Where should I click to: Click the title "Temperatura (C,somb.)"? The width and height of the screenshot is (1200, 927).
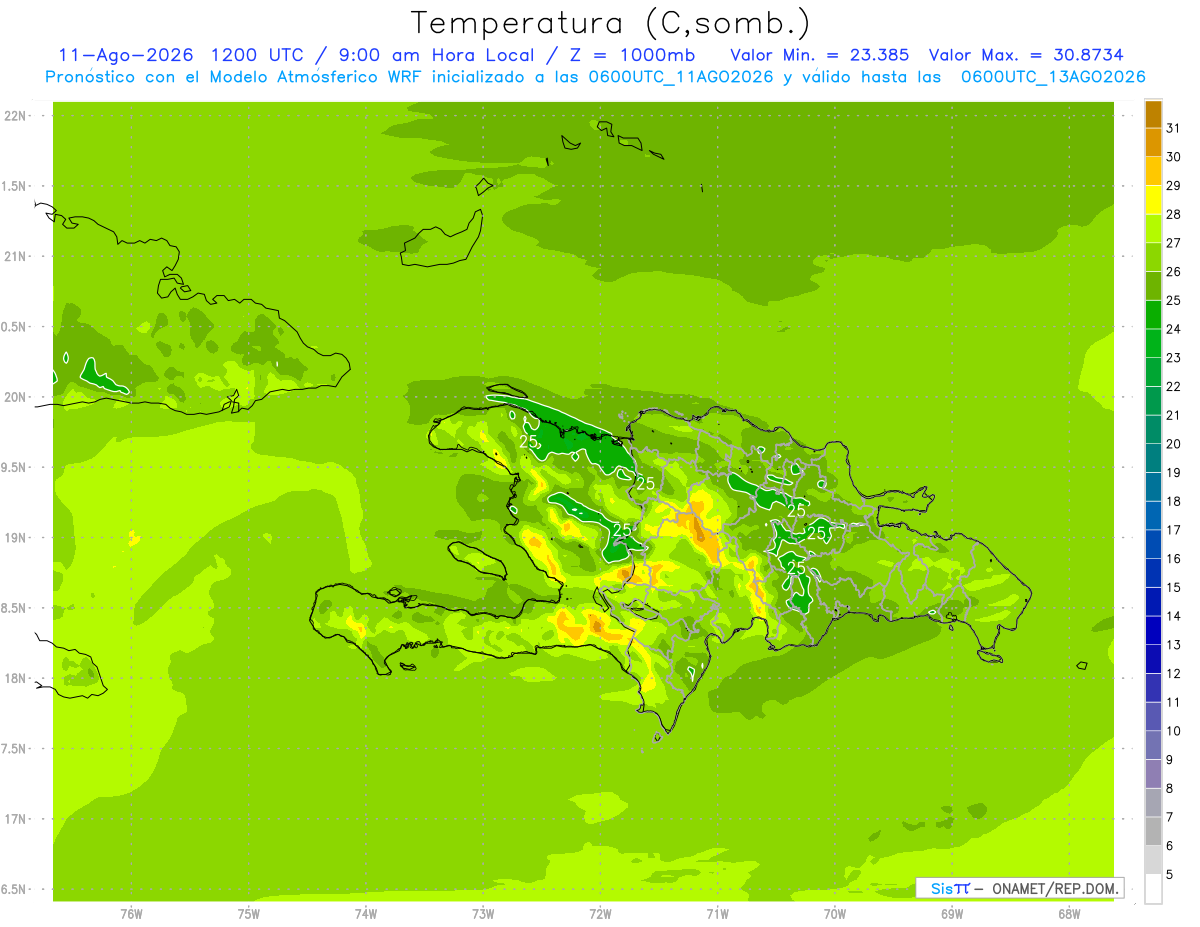[610, 23]
